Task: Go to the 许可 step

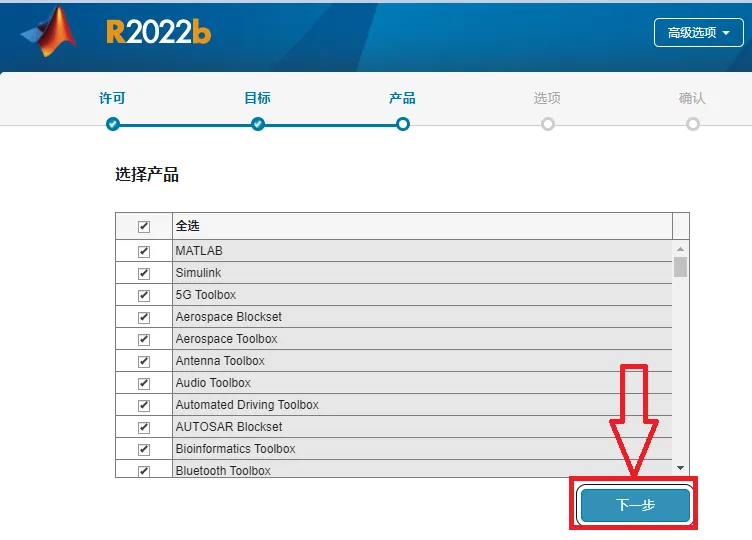Action: click(112, 98)
